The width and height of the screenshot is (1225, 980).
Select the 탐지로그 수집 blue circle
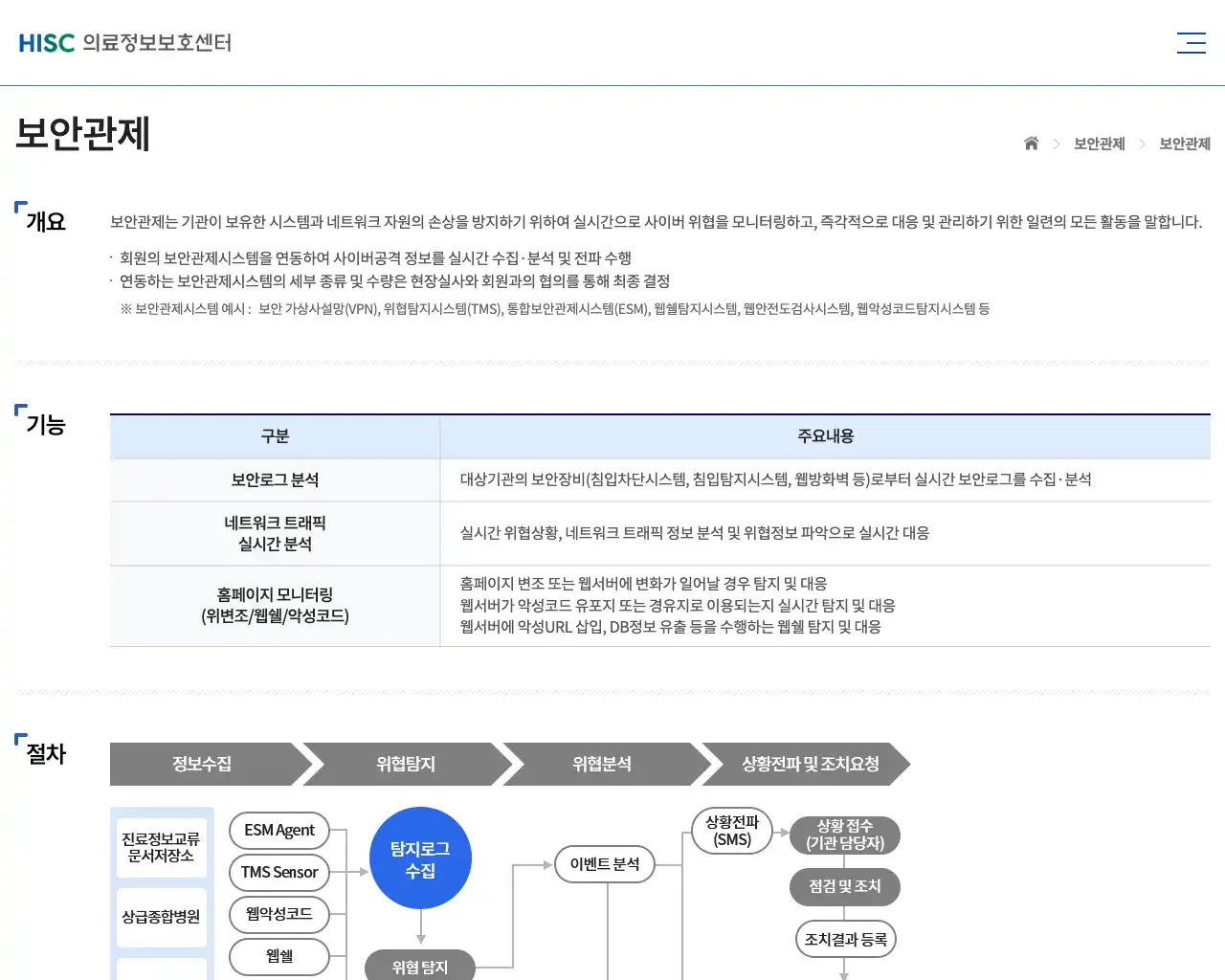click(x=420, y=857)
